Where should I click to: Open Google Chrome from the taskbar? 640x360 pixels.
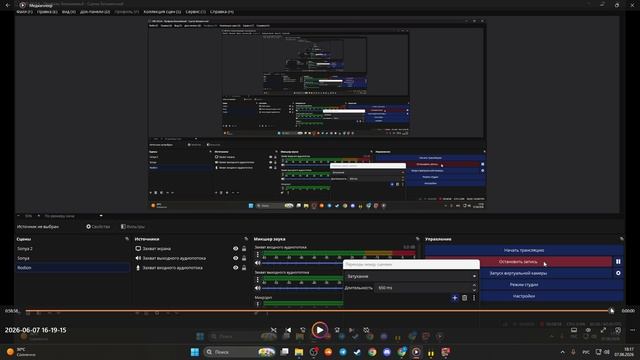(x=372, y=352)
